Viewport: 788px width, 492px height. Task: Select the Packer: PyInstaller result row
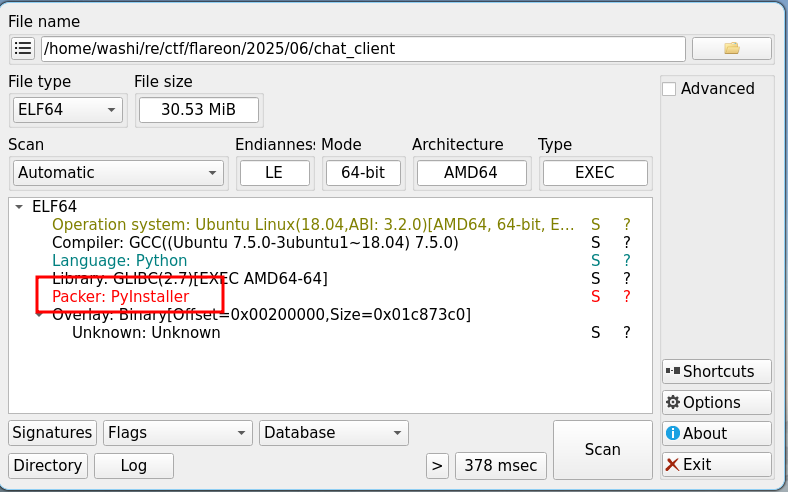(x=120, y=297)
